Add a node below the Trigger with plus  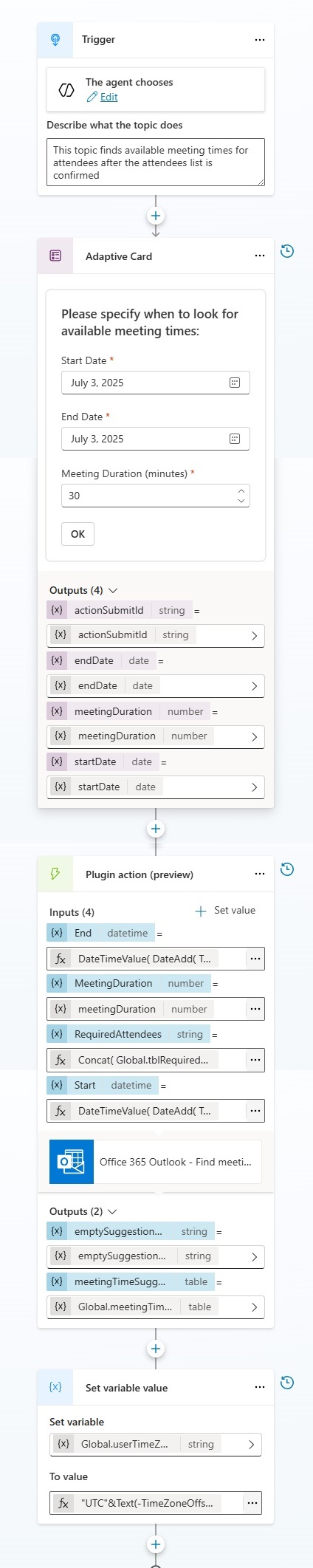[x=156, y=216]
